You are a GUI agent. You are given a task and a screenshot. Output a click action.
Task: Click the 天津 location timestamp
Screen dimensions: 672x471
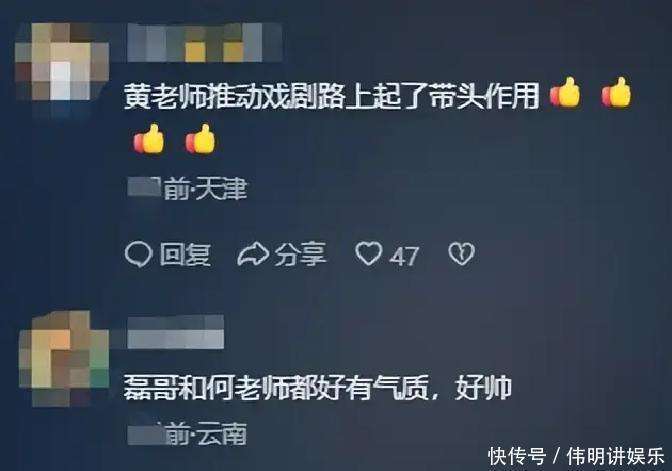[x=188, y=189]
